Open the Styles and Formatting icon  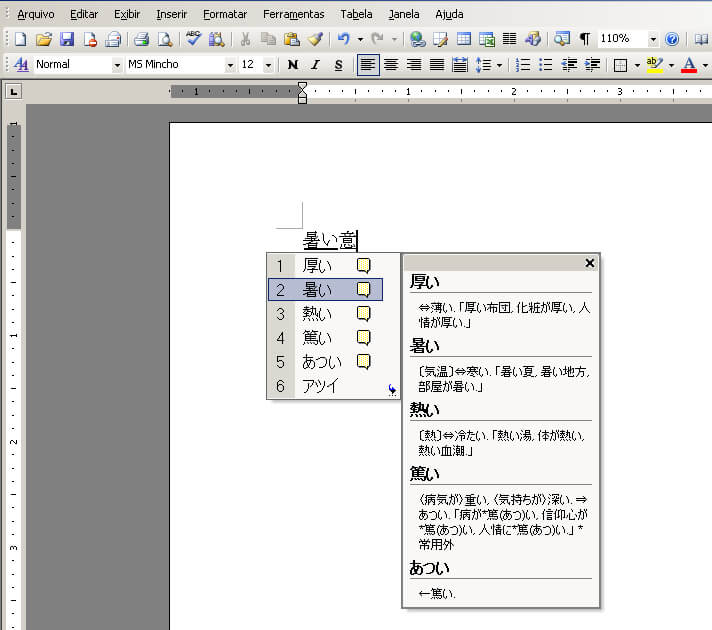pos(21,64)
